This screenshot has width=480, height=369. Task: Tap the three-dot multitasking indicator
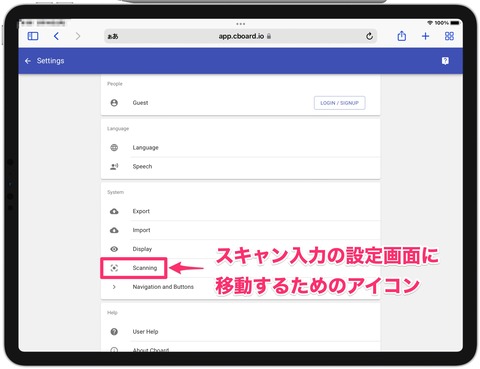tap(241, 24)
